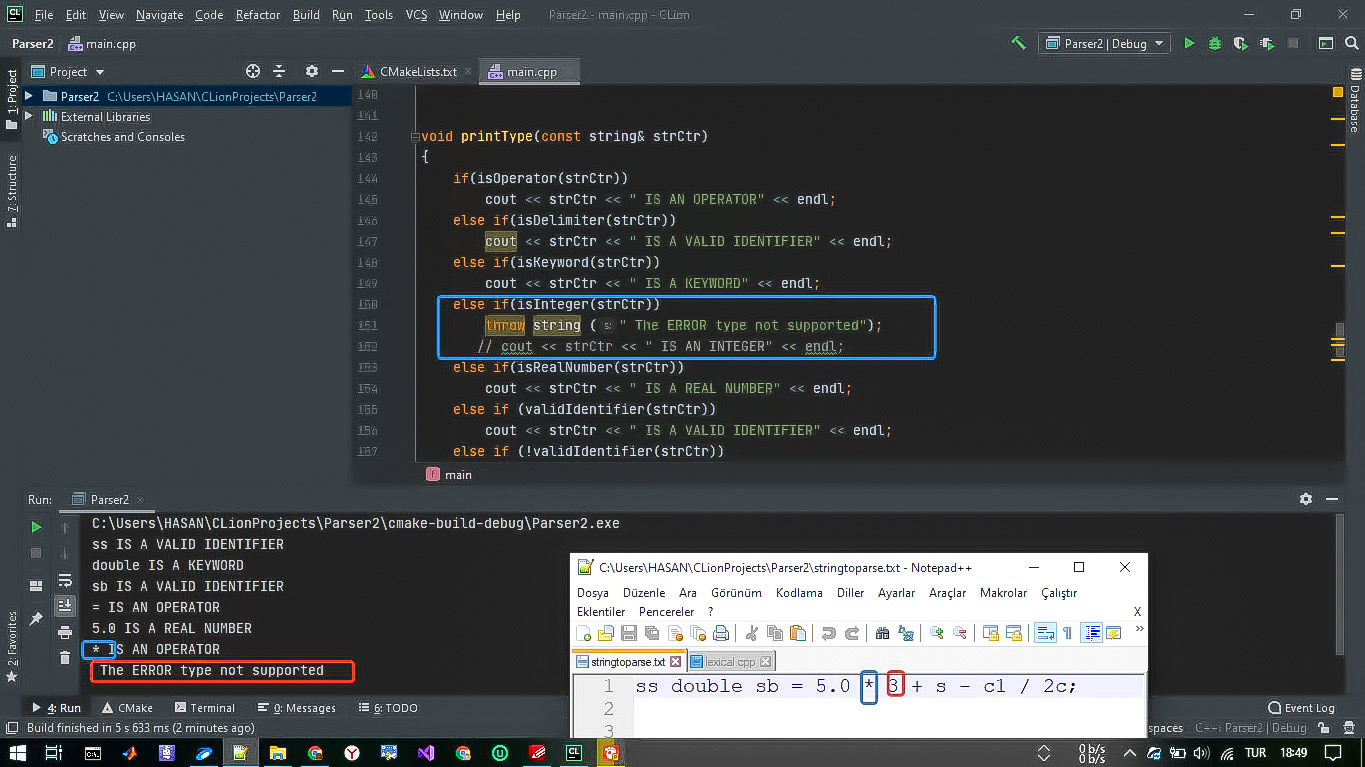Open the Refactor menu
1365x767 pixels.
tap(258, 15)
